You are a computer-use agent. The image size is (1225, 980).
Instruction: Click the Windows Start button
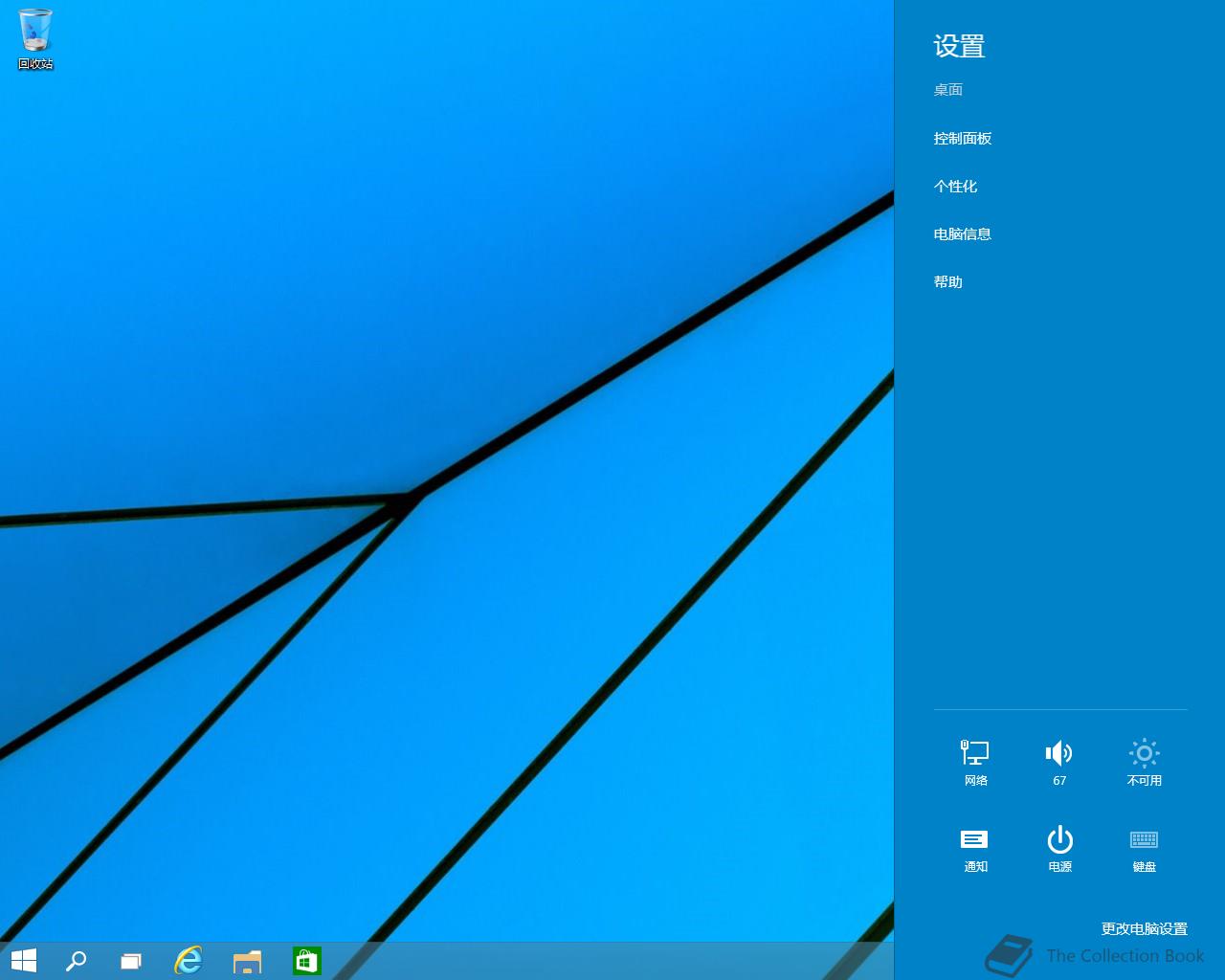tap(23, 961)
